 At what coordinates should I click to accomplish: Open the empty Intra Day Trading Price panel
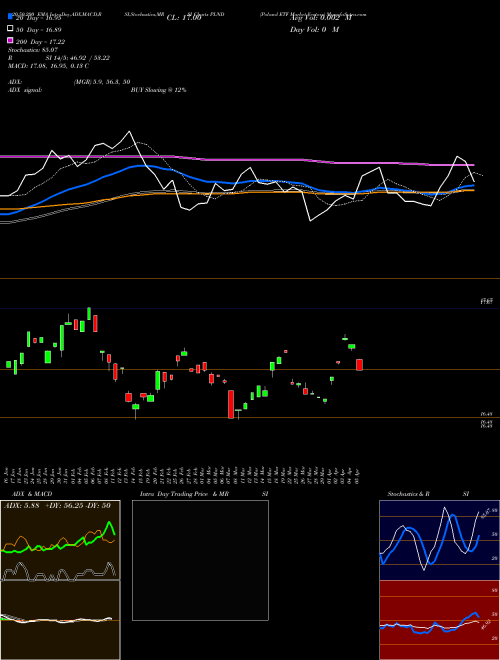200,560
